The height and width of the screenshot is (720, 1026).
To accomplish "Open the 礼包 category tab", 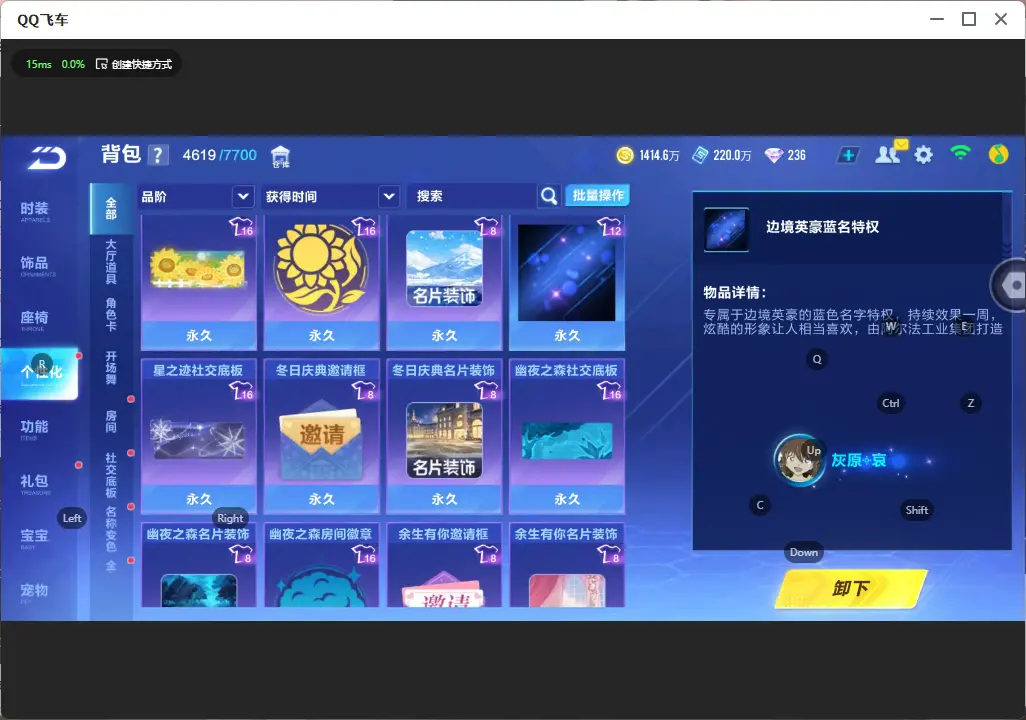I will pyautogui.click(x=34, y=482).
